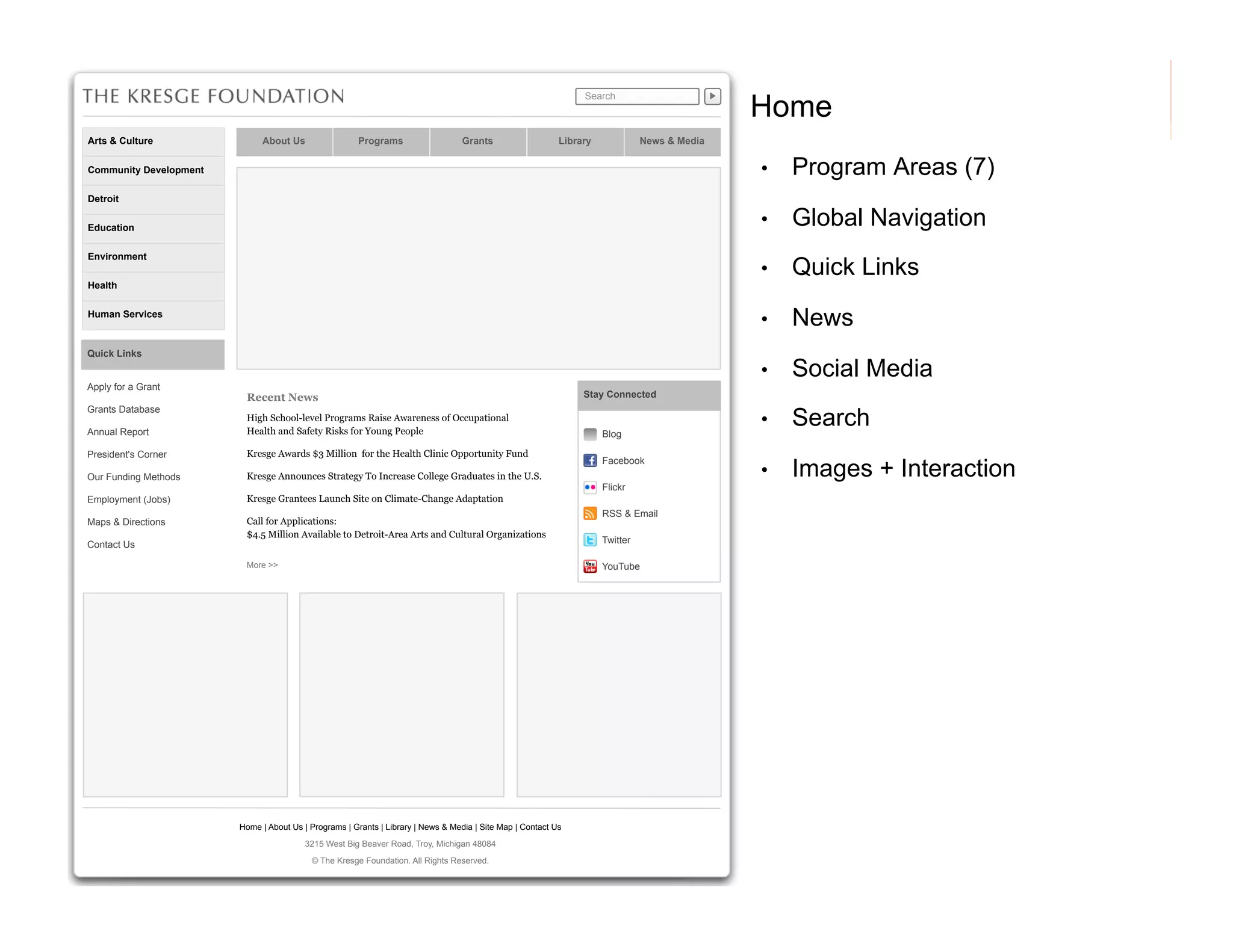
Task: Click the Blog icon in Stay Connected
Action: 590,434
